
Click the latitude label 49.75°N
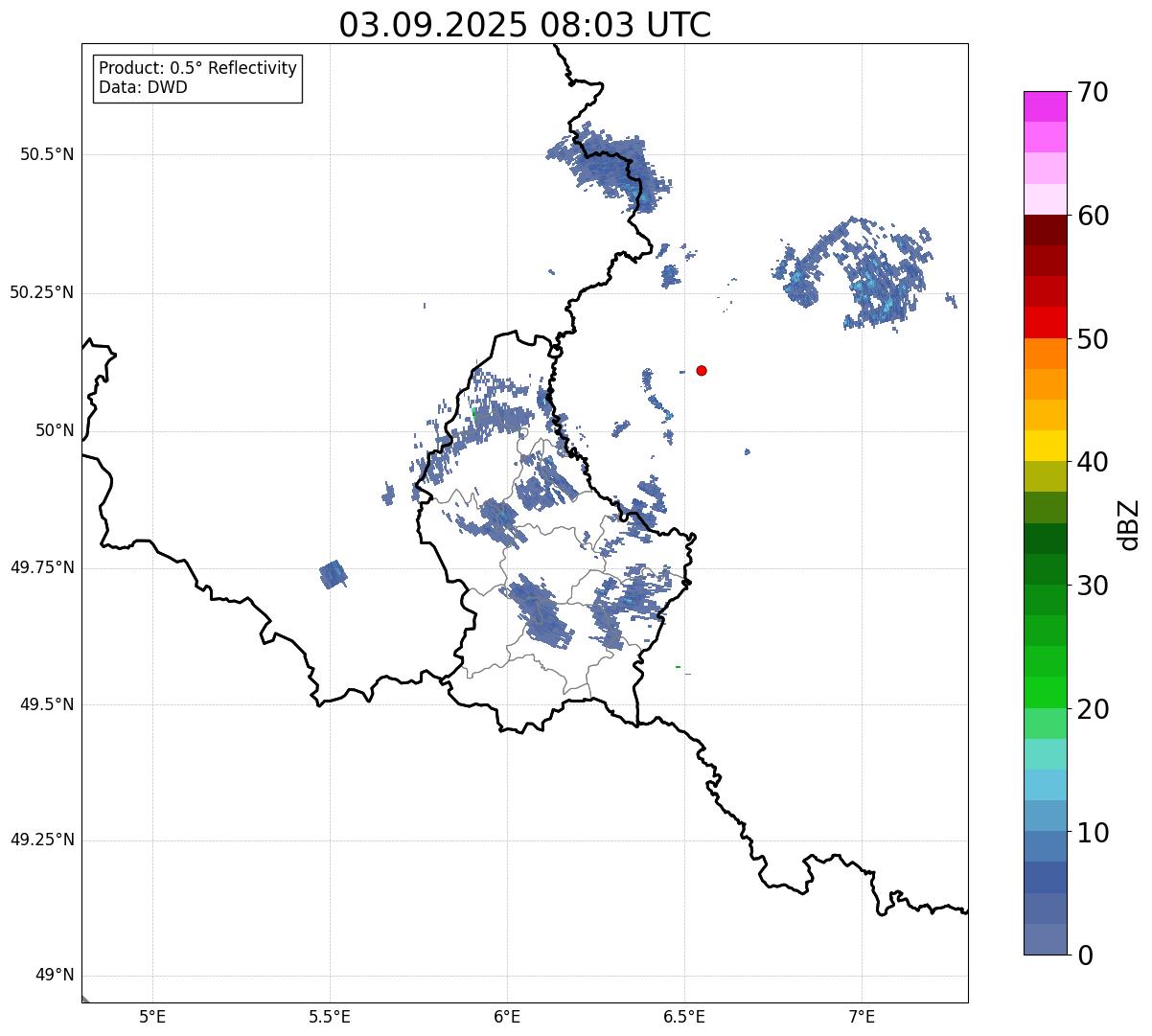tap(42, 567)
